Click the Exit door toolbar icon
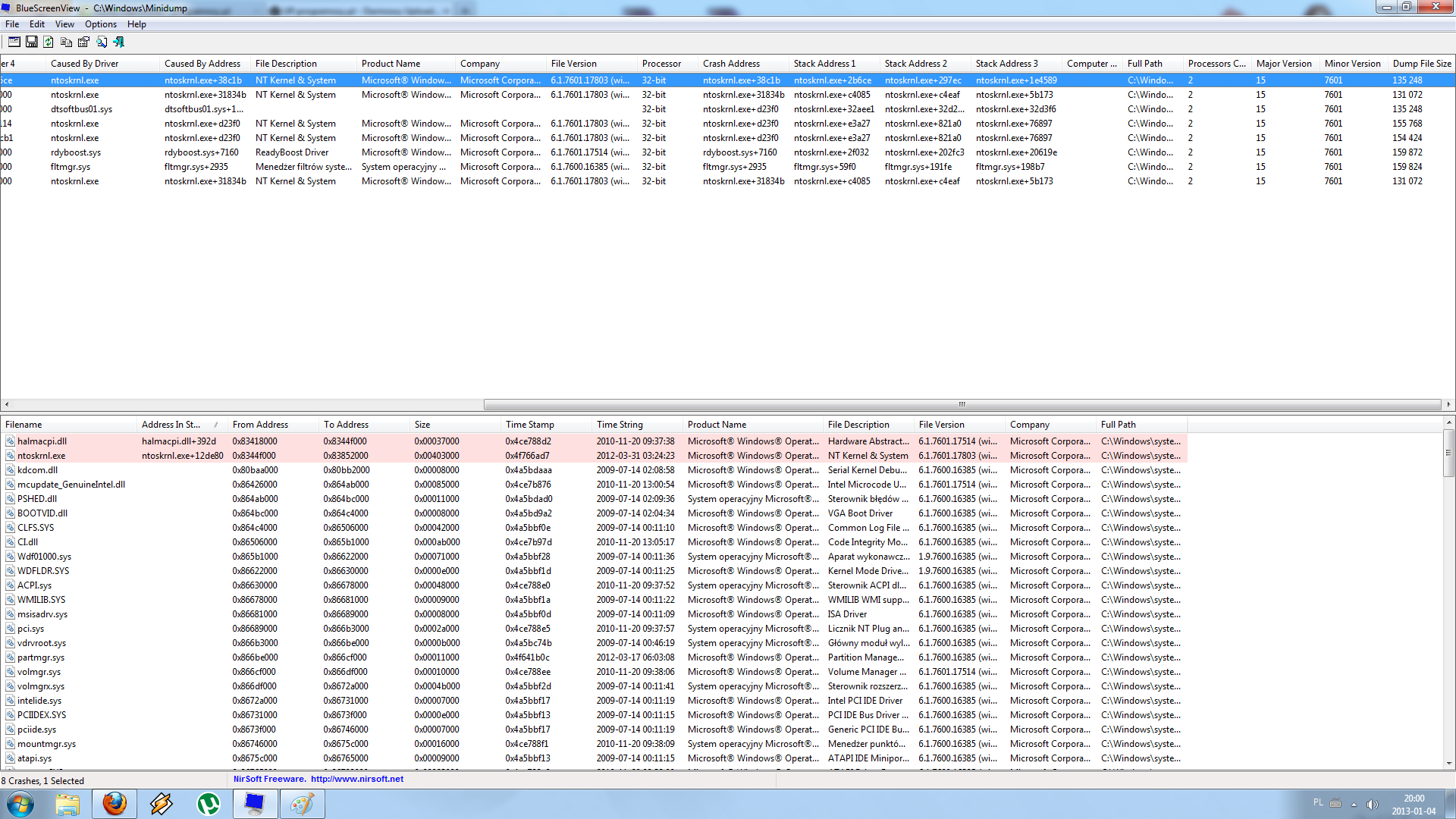This screenshot has height=819, width=1456. pyautogui.click(x=118, y=42)
